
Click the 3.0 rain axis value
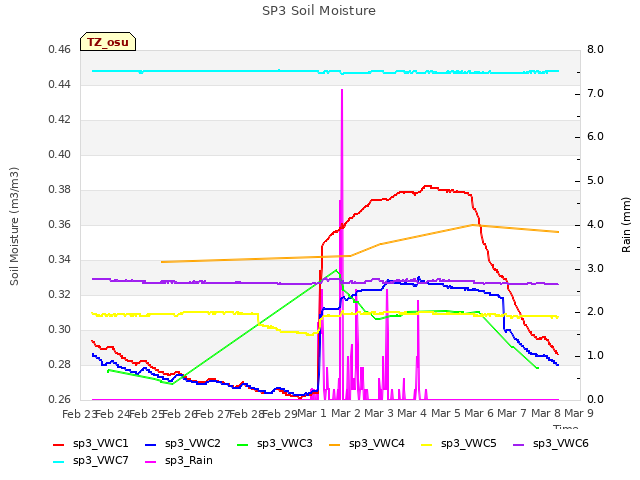point(595,269)
